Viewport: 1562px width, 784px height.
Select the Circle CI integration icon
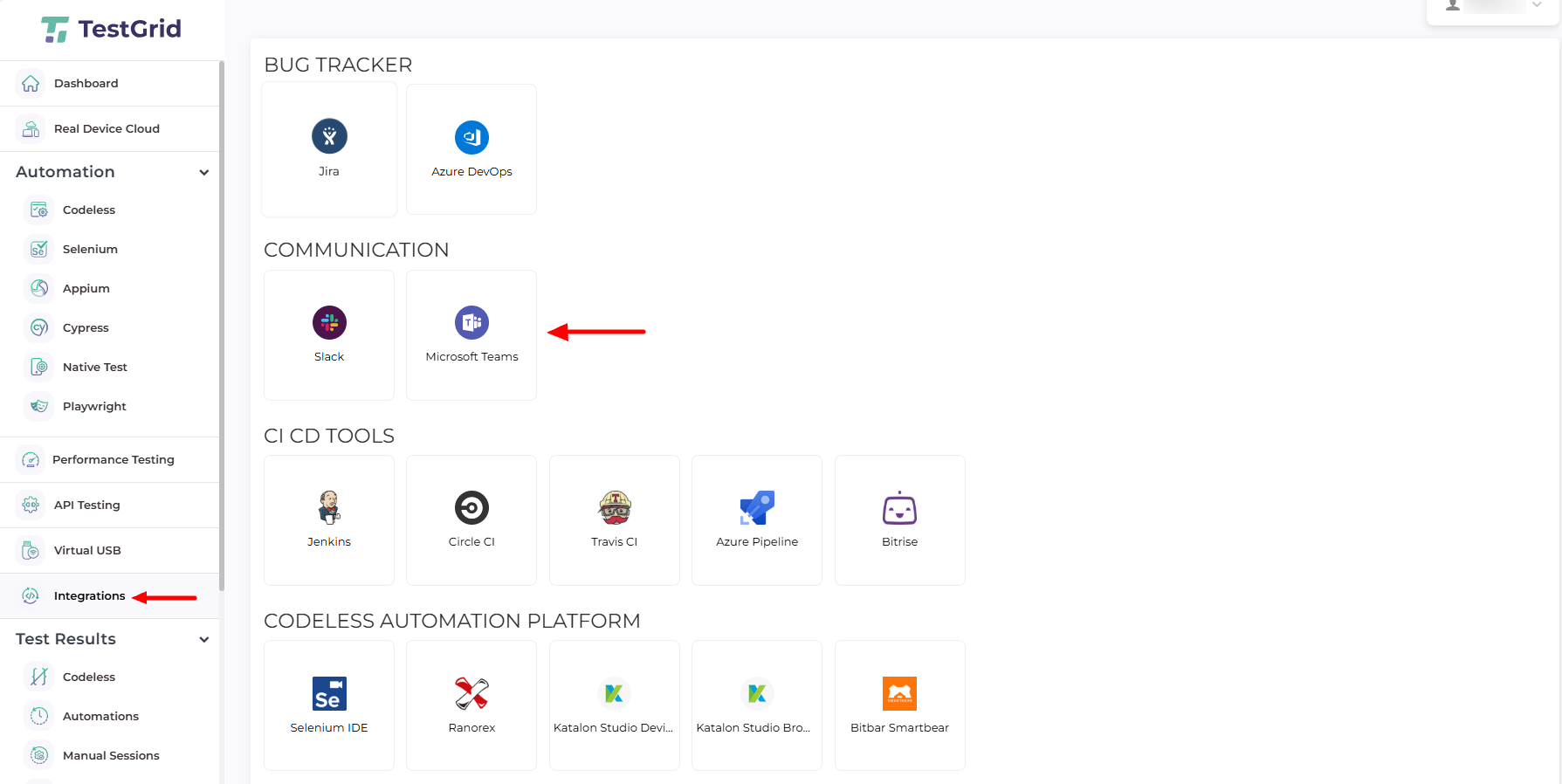pos(471,508)
